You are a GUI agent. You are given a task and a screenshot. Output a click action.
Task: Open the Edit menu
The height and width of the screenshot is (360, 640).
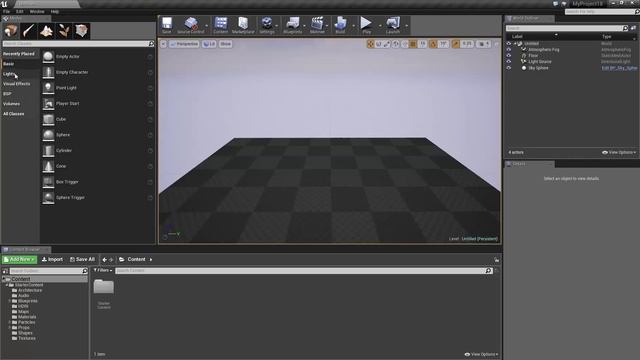point(20,11)
